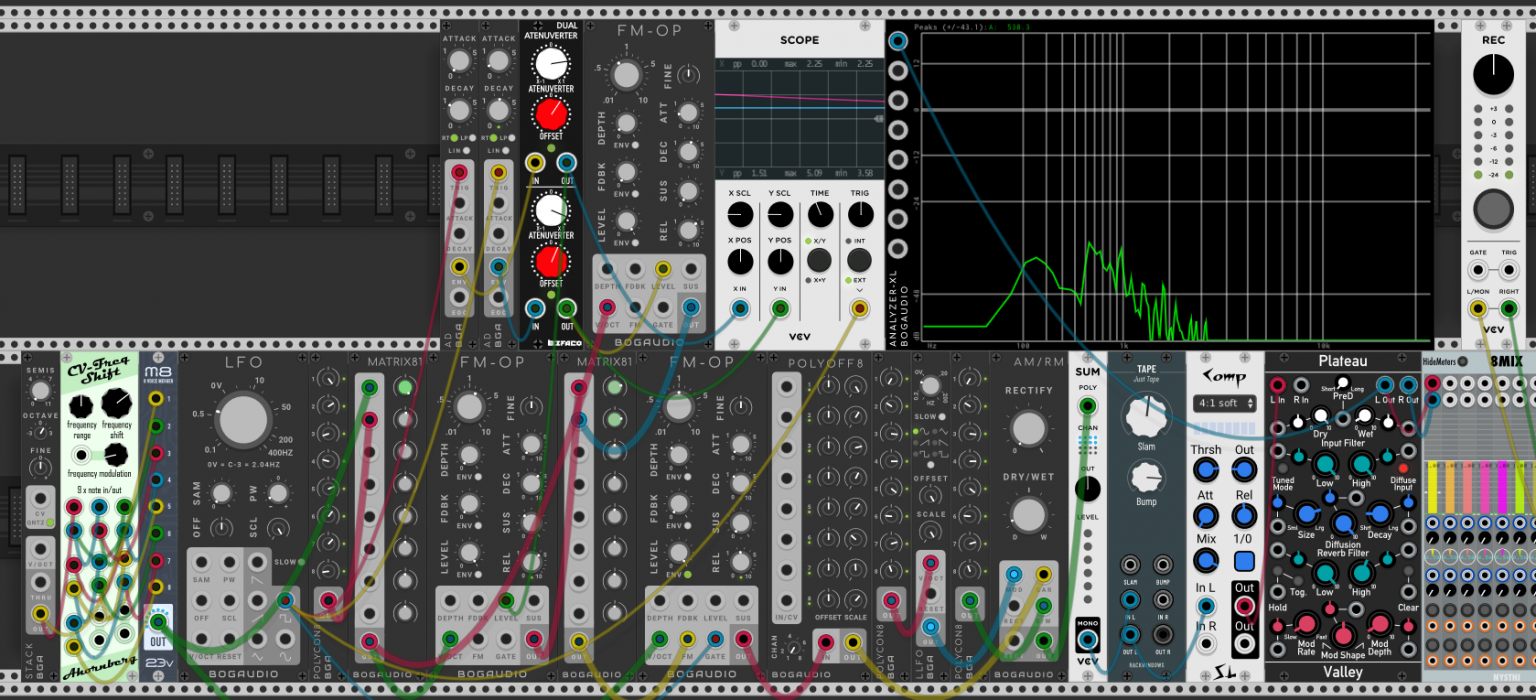This screenshot has width=1536, height=700.
Task: Click the Scope X IN jack
Action: point(740,308)
